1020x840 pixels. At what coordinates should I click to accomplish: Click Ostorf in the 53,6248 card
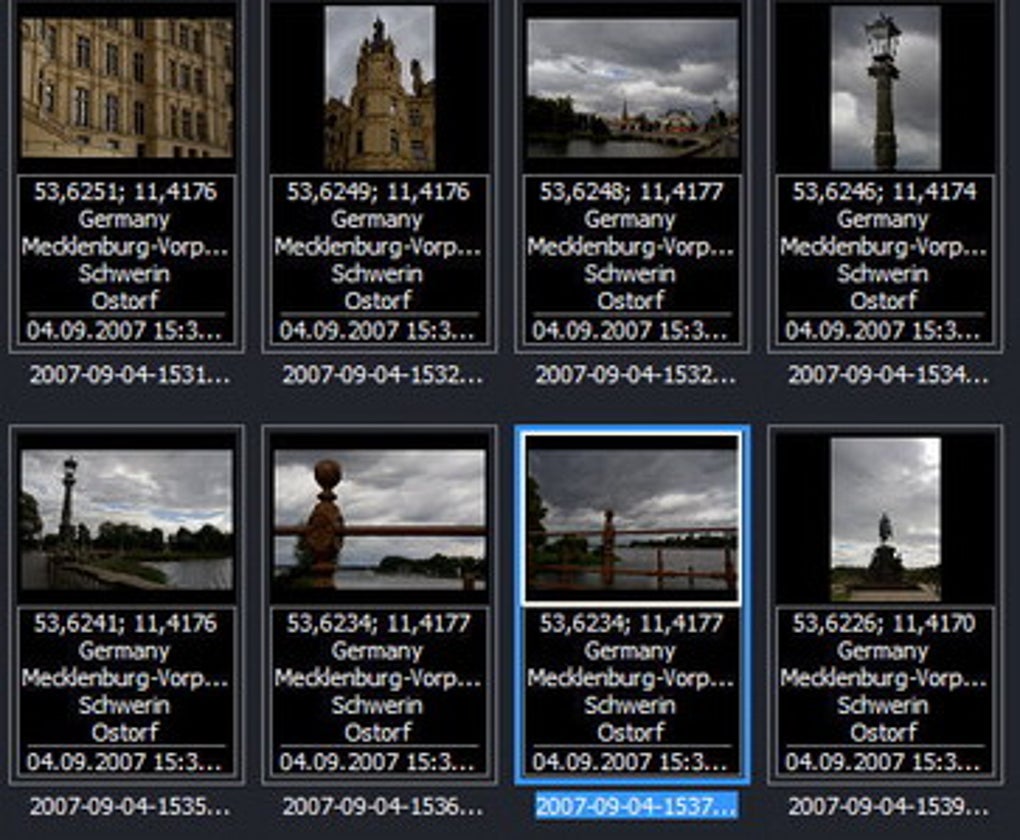click(x=630, y=301)
